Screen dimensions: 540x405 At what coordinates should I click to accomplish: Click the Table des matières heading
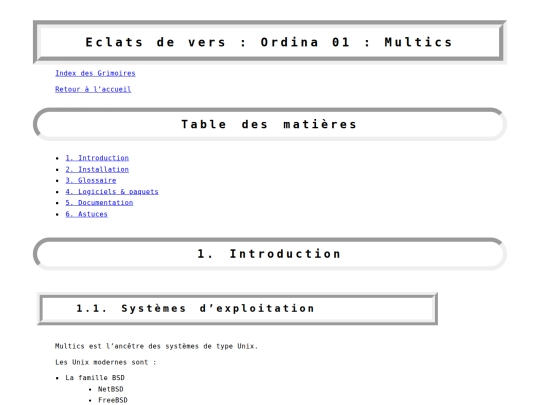coord(269,124)
